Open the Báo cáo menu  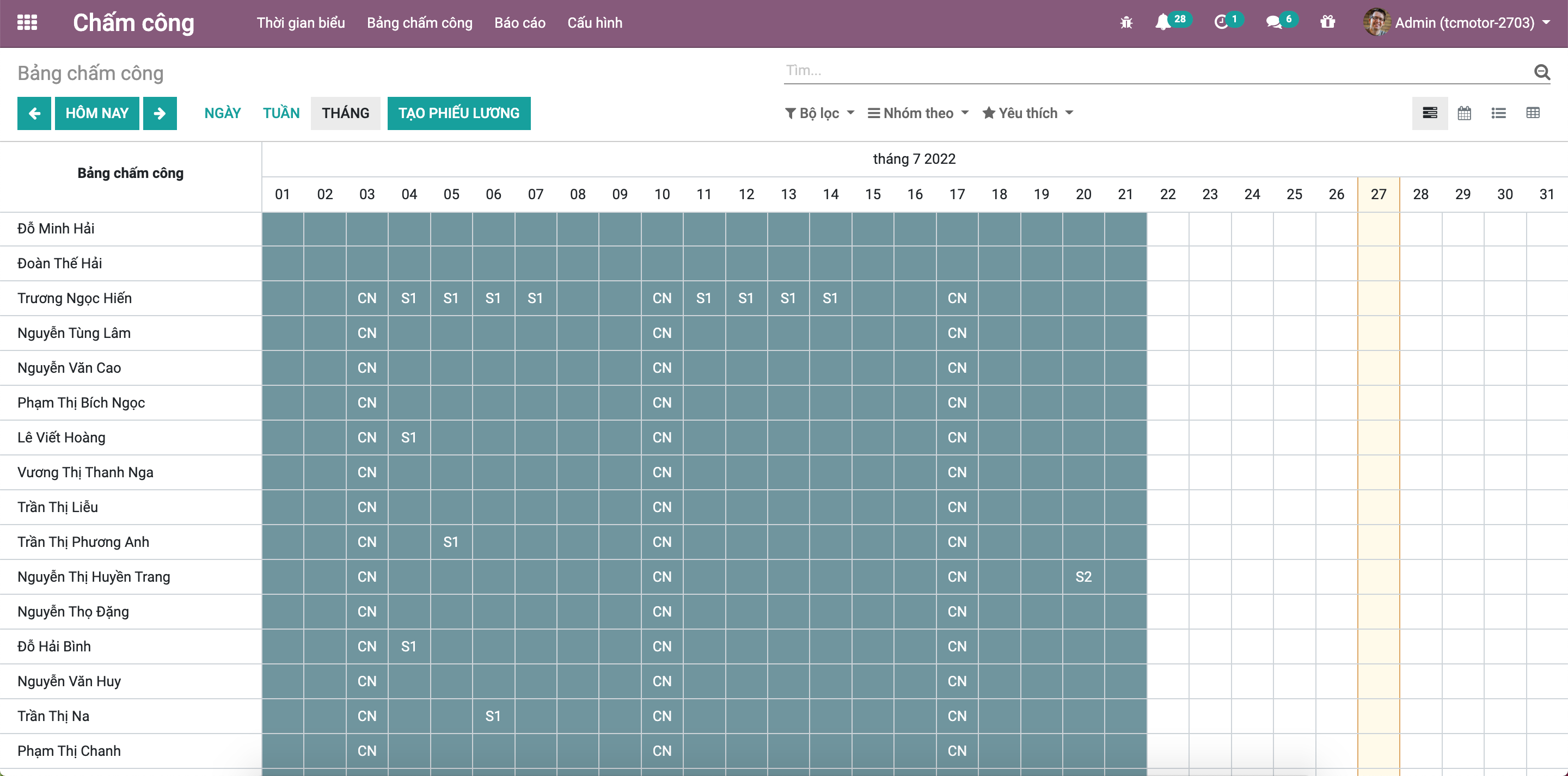click(x=519, y=22)
